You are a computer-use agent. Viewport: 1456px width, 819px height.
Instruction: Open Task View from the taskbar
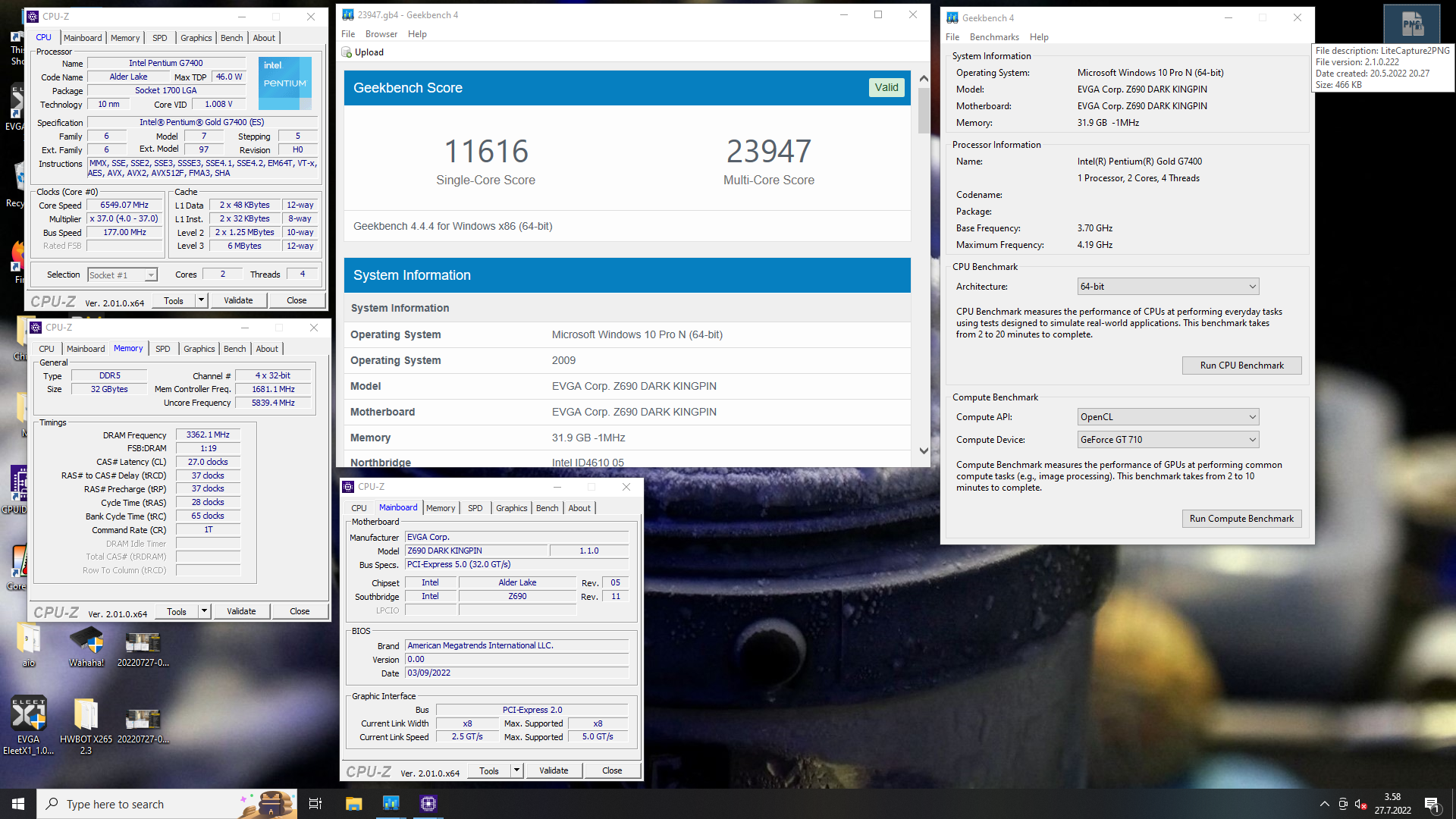tap(315, 804)
